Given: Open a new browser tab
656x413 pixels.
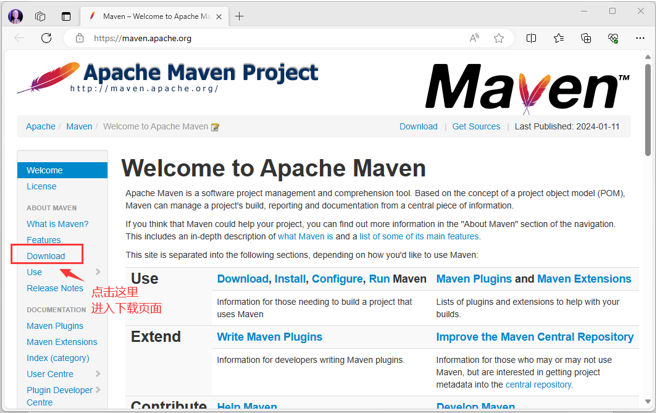Looking at the screenshot, I should 239,16.
